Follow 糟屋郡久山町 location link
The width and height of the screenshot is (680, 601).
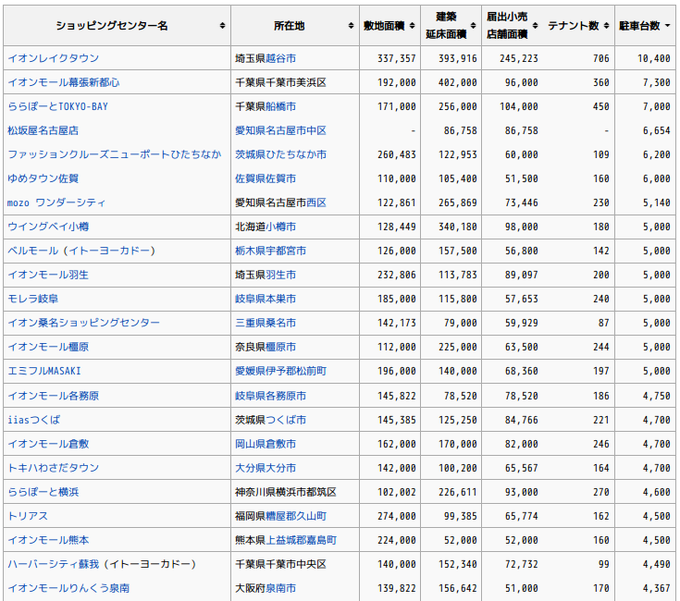296,516
